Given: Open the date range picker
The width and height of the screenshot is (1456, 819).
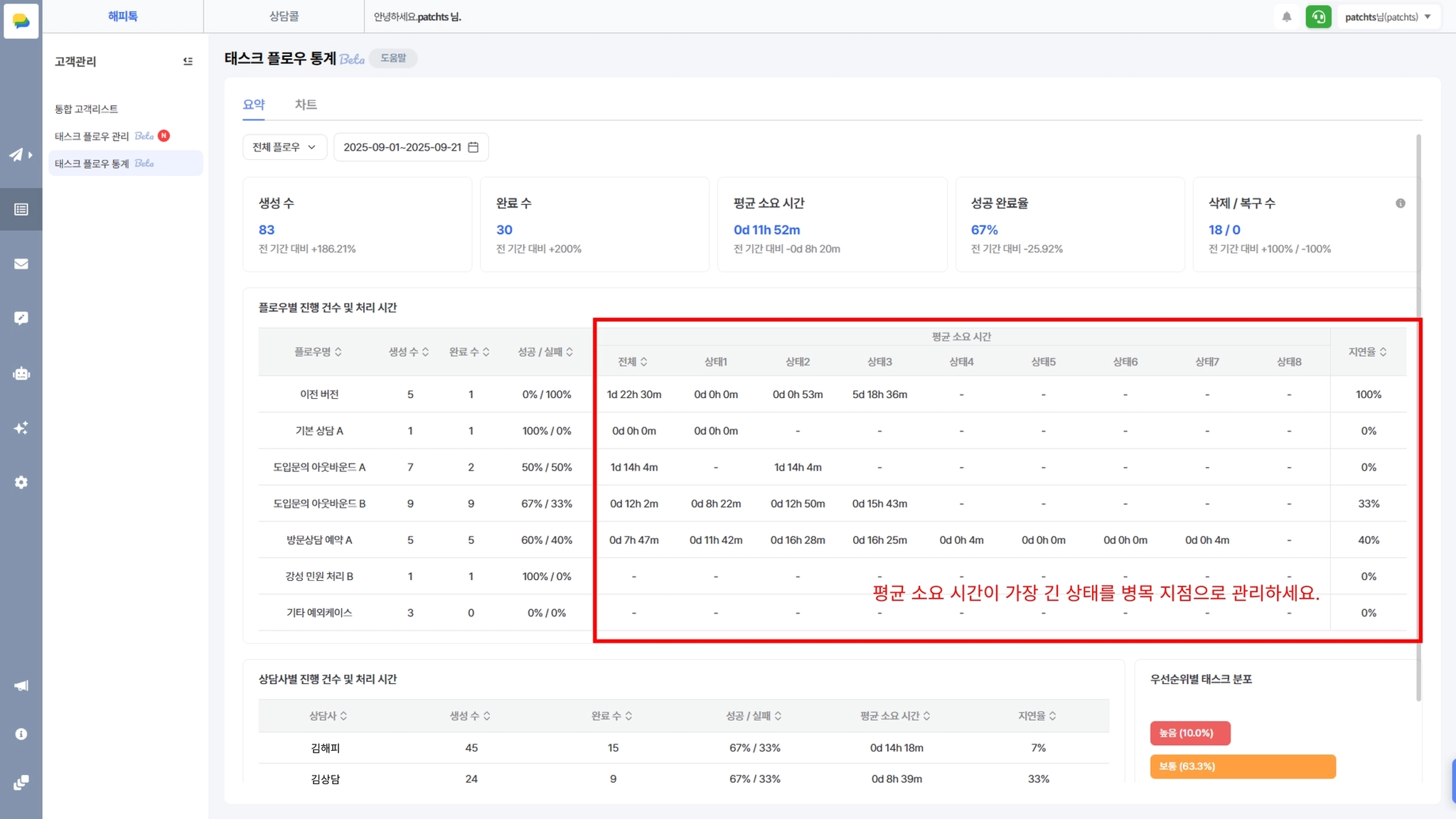Looking at the screenshot, I should (x=410, y=147).
